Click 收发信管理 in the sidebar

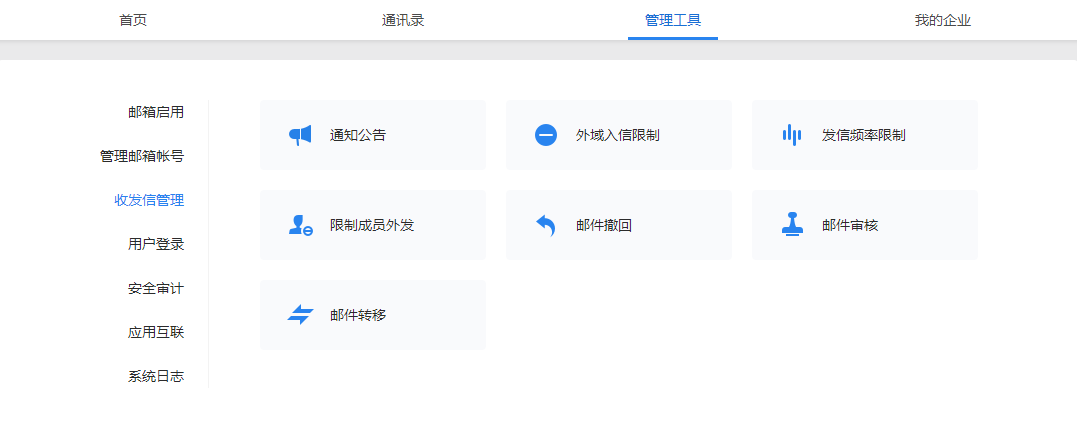click(x=149, y=200)
